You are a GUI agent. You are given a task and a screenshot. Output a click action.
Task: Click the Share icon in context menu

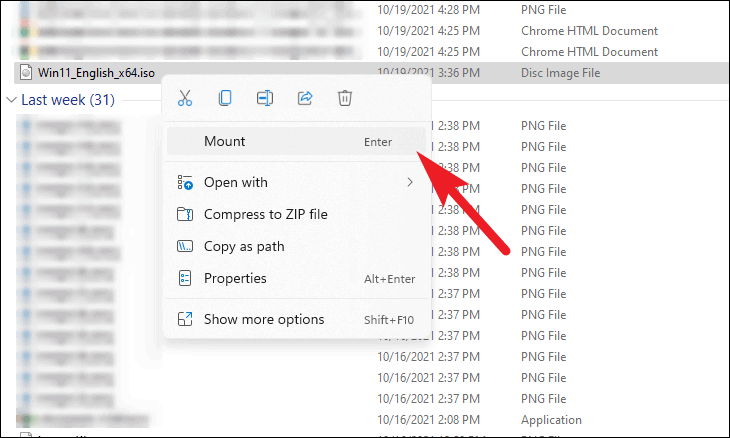(x=305, y=98)
